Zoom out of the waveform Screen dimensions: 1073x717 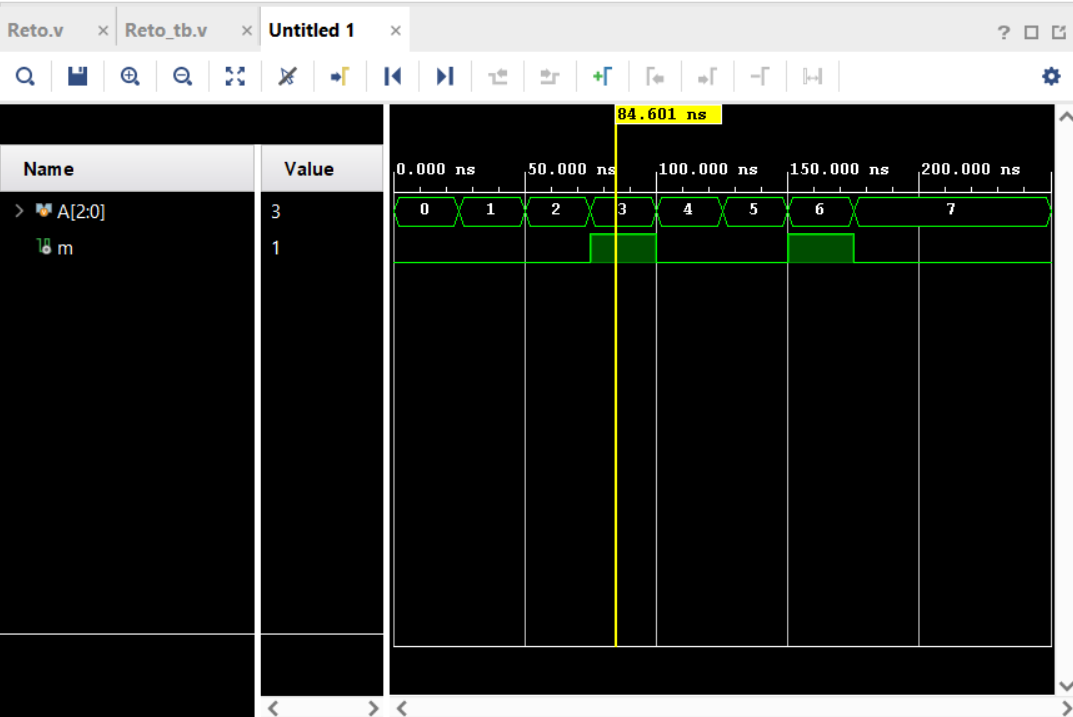182,76
